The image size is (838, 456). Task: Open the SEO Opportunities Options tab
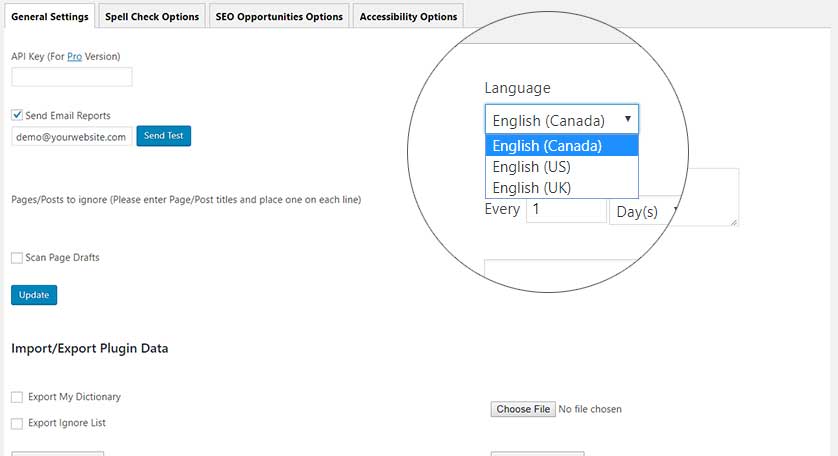[279, 16]
